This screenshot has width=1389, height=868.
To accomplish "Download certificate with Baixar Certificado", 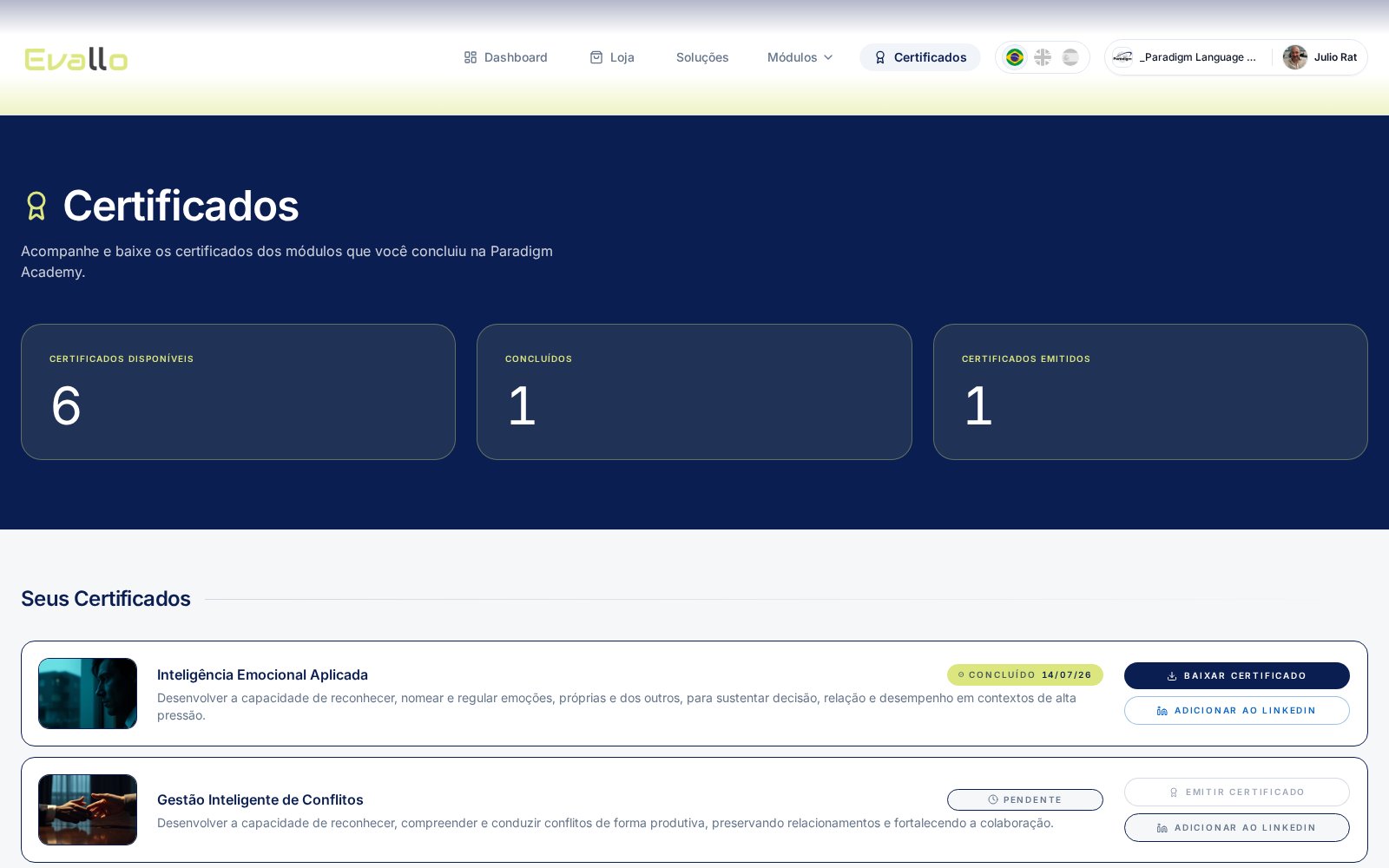I will (1236, 675).
